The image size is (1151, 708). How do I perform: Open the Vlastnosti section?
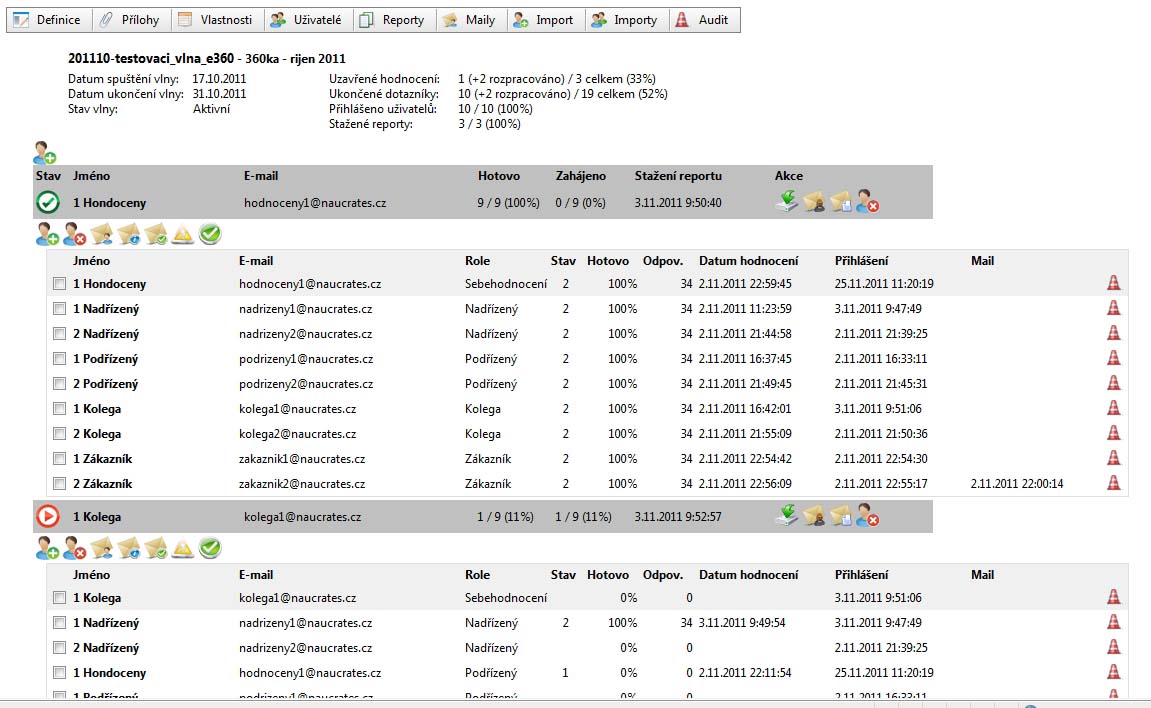point(215,20)
